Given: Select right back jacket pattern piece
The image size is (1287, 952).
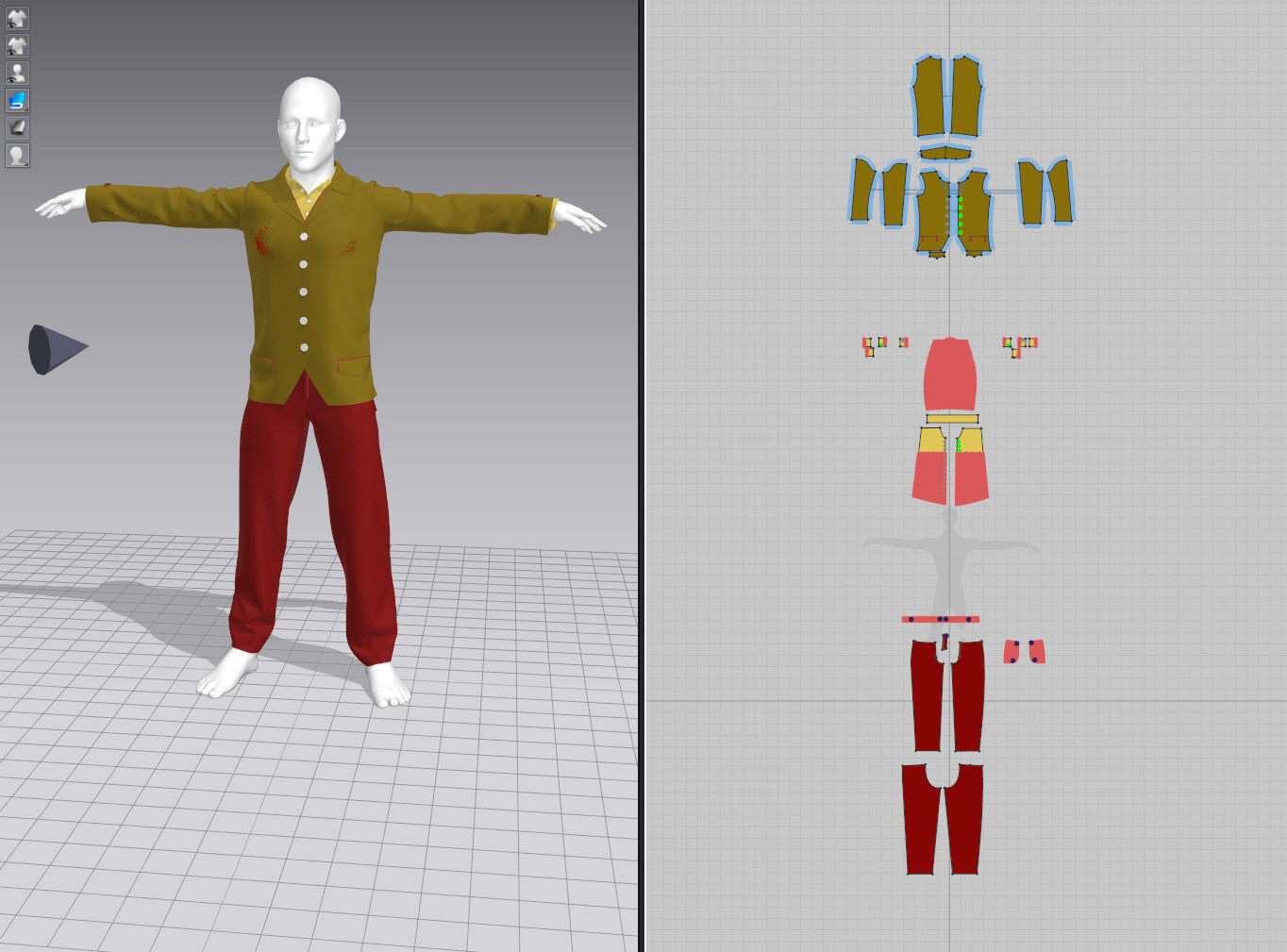Looking at the screenshot, I should (x=966, y=96).
